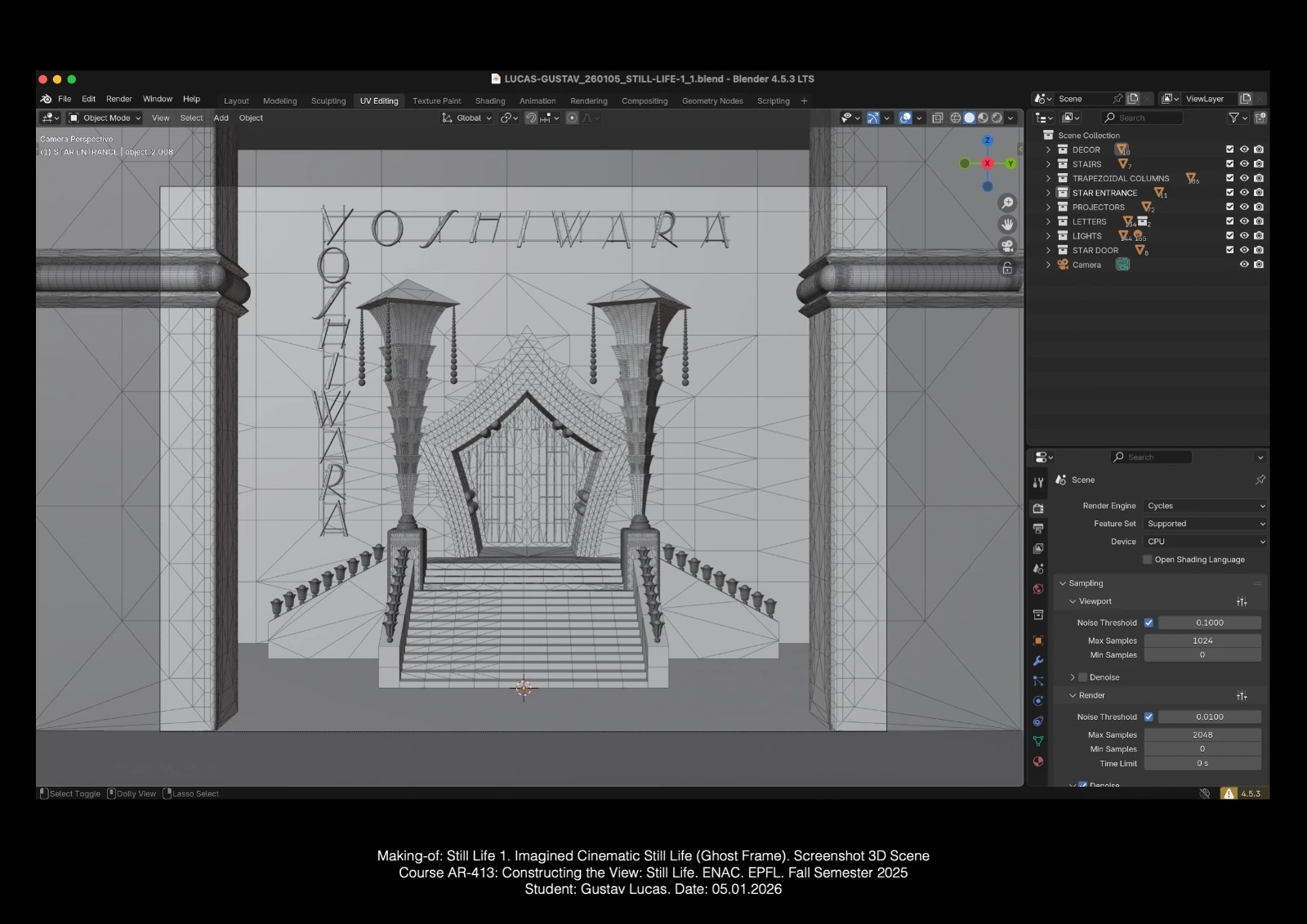Hide the STAIRS collection with eye icon

click(1244, 164)
